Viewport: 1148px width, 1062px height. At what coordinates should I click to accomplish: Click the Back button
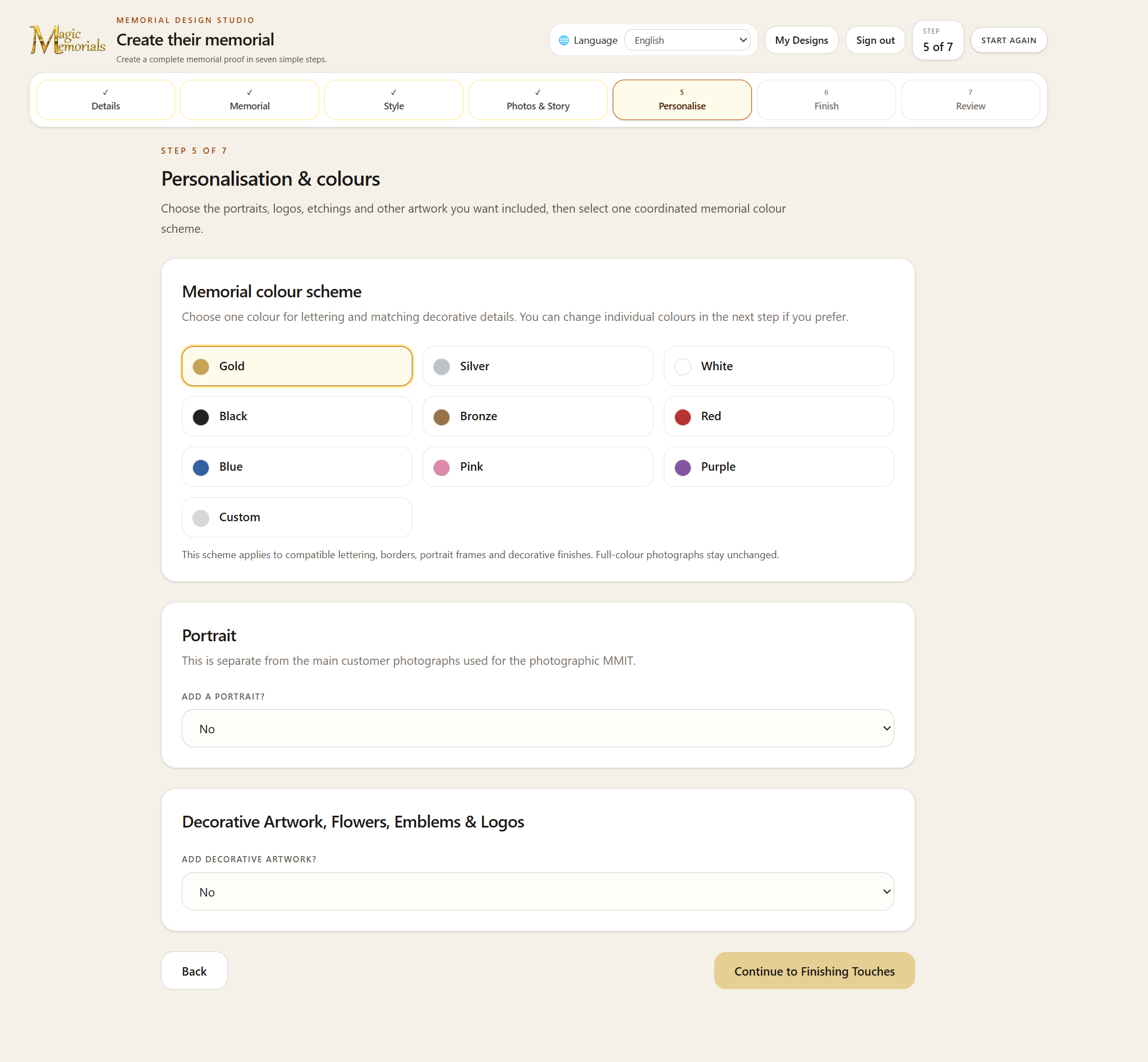coord(194,971)
